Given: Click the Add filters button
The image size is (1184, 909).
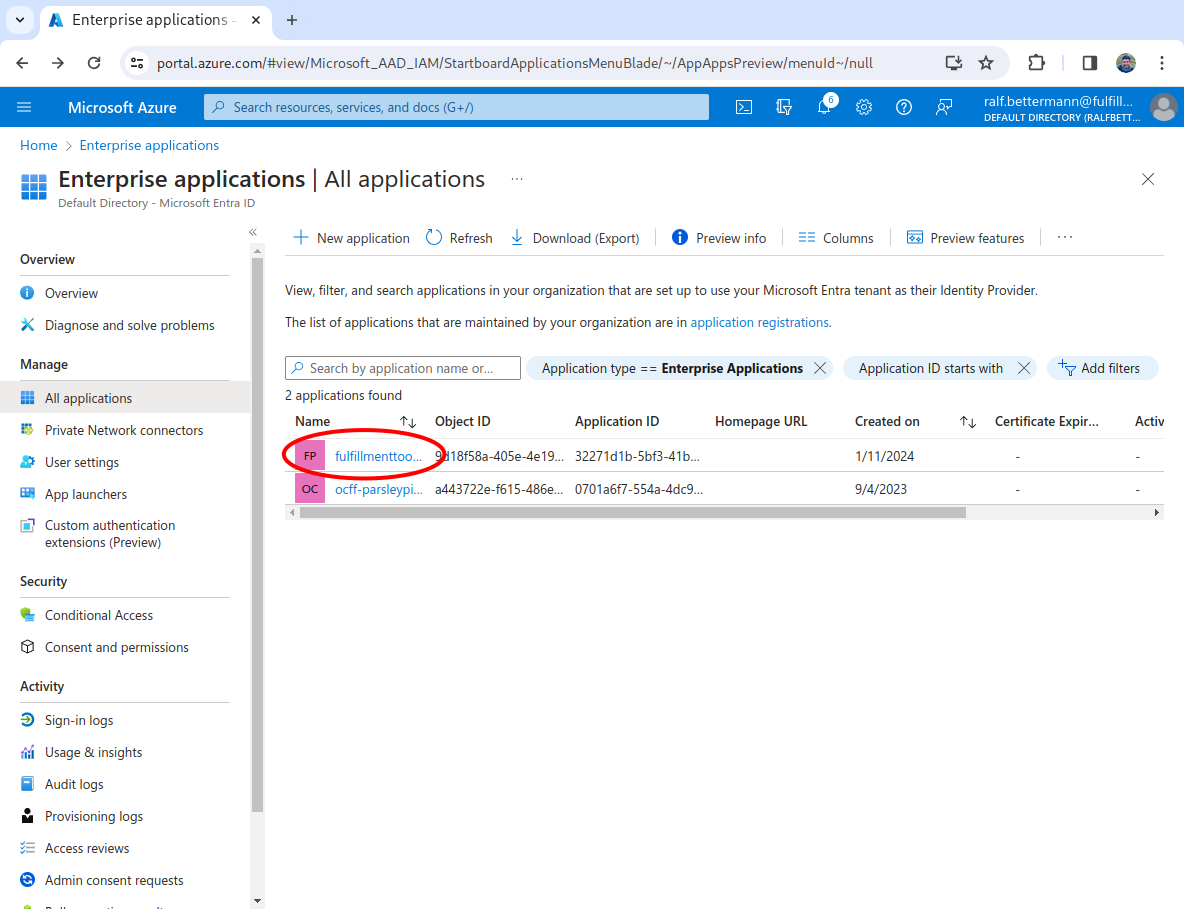Looking at the screenshot, I should tap(1101, 368).
